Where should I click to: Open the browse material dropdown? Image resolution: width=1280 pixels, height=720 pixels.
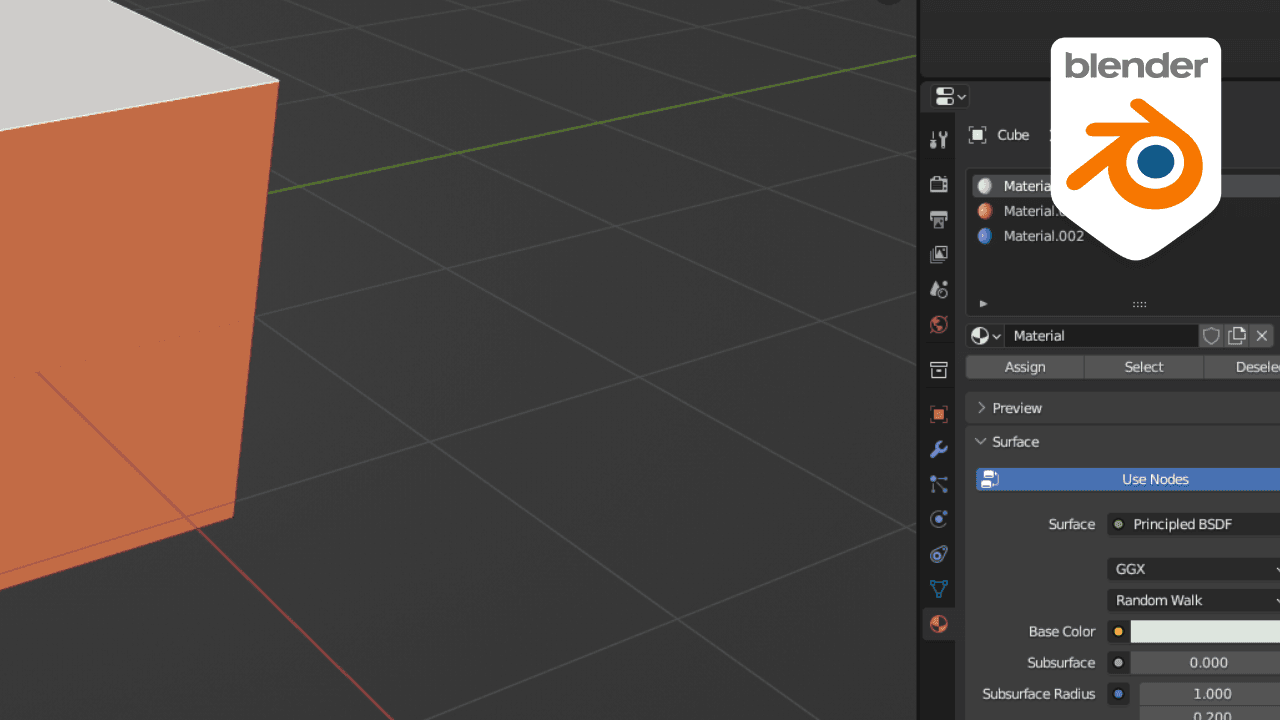(x=986, y=336)
